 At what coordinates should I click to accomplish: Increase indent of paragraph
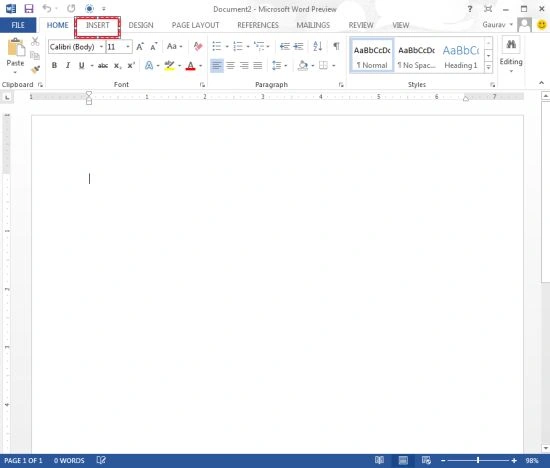(299, 46)
